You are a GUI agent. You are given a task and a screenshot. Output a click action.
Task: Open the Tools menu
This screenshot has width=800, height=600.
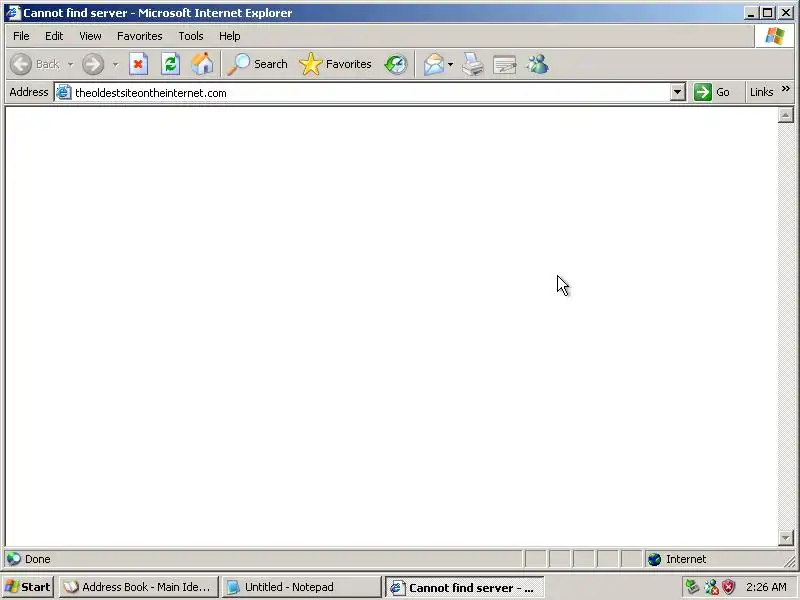point(190,36)
